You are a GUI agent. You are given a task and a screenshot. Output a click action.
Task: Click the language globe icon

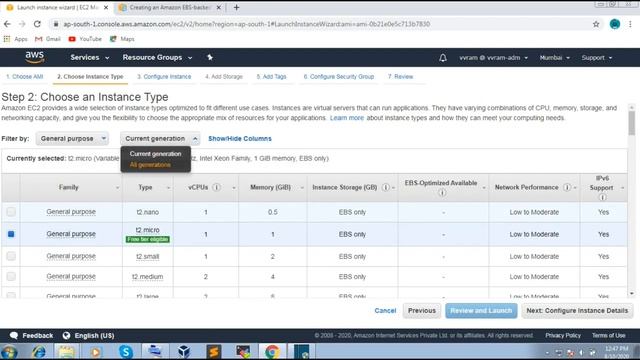pos(66,336)
